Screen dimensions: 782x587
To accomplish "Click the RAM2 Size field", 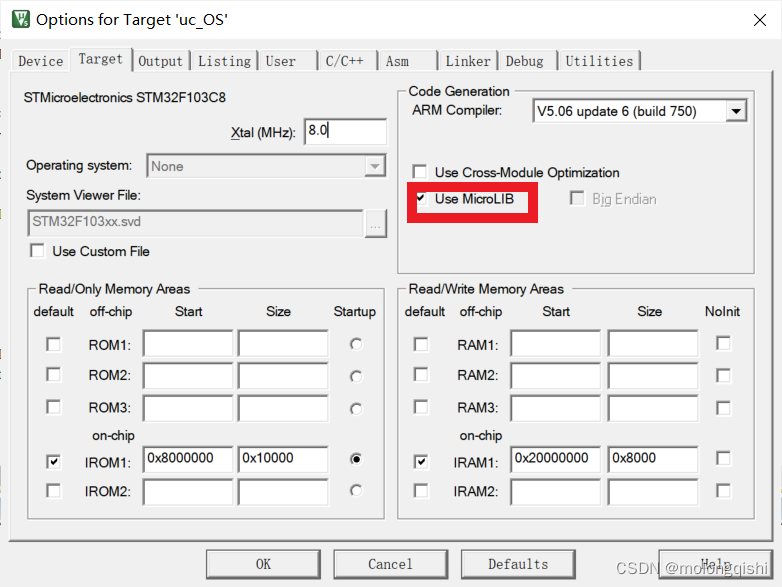I will [653, 376].
